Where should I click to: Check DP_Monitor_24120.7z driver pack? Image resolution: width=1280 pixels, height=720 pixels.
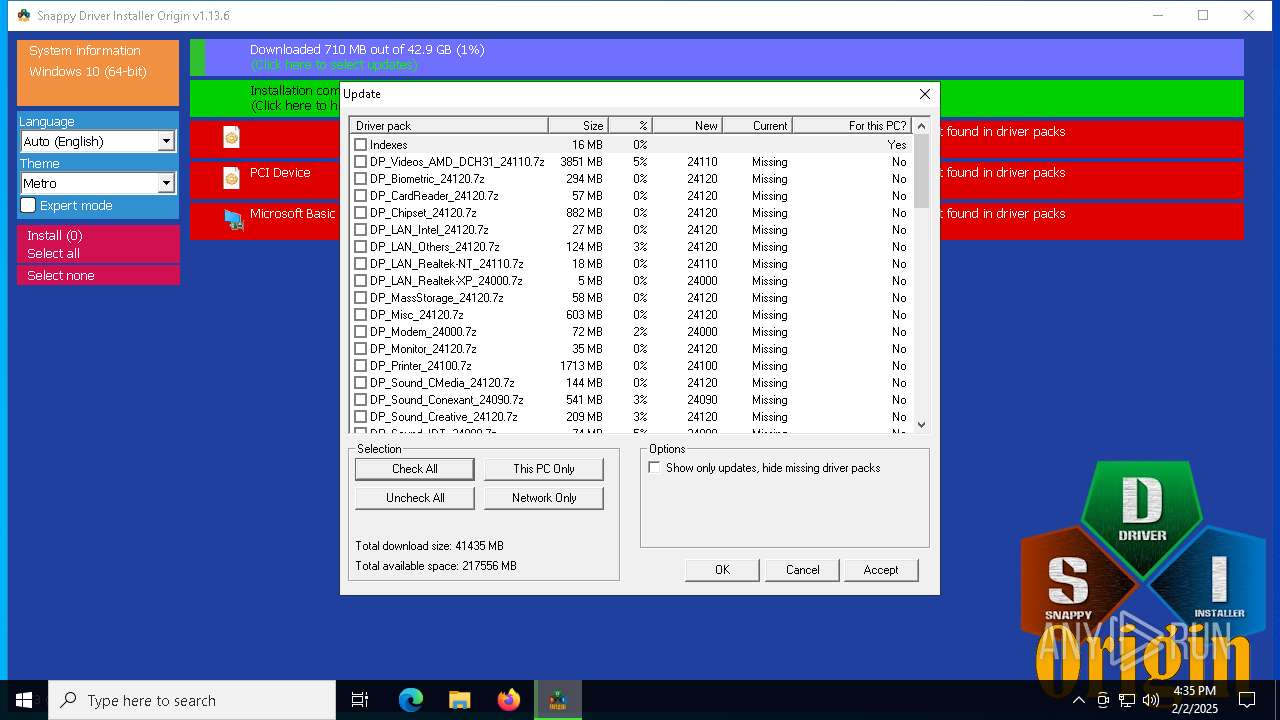click(x=361, y=349)
